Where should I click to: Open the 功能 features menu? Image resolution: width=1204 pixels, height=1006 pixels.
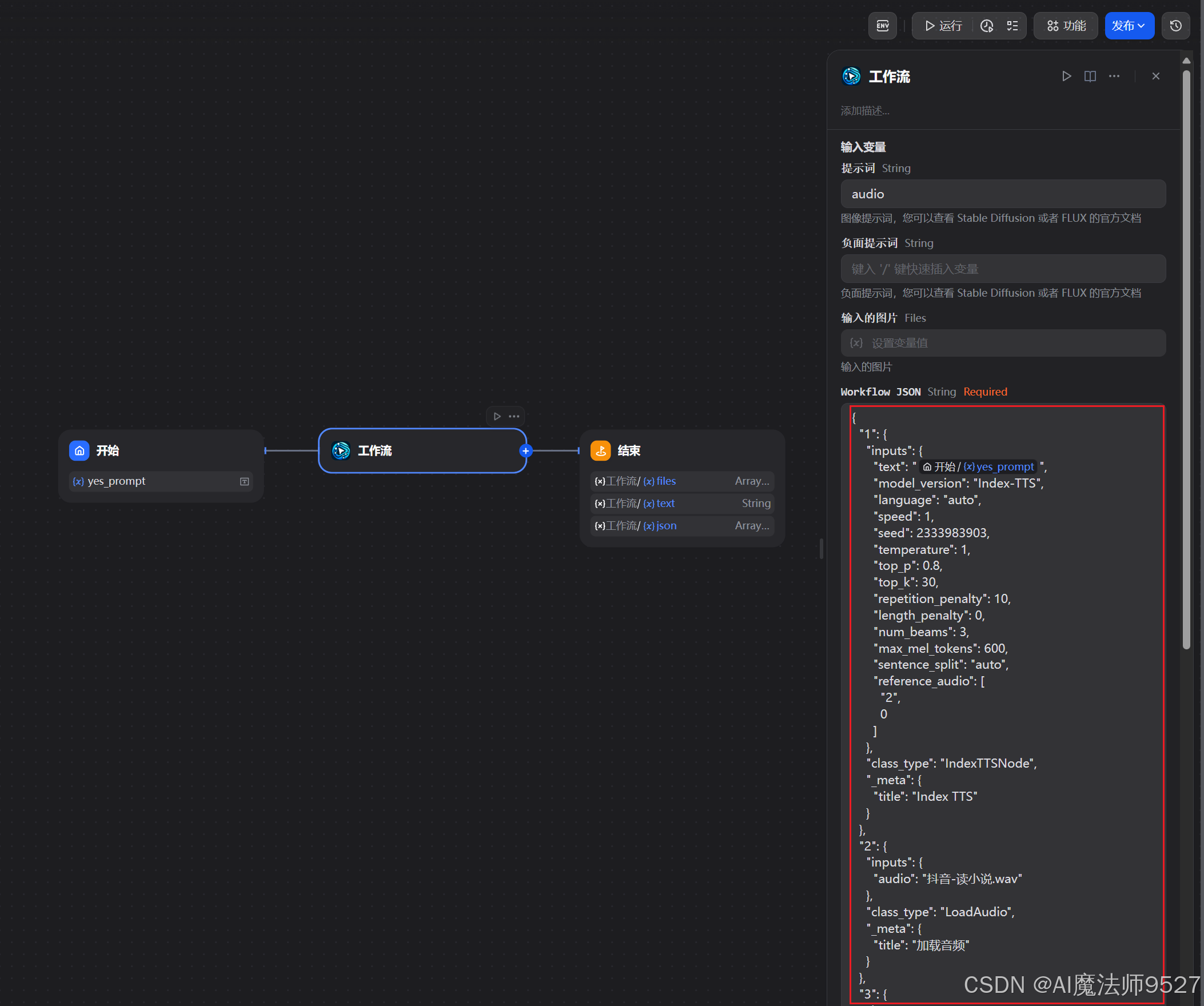[x=1066, y=26]
